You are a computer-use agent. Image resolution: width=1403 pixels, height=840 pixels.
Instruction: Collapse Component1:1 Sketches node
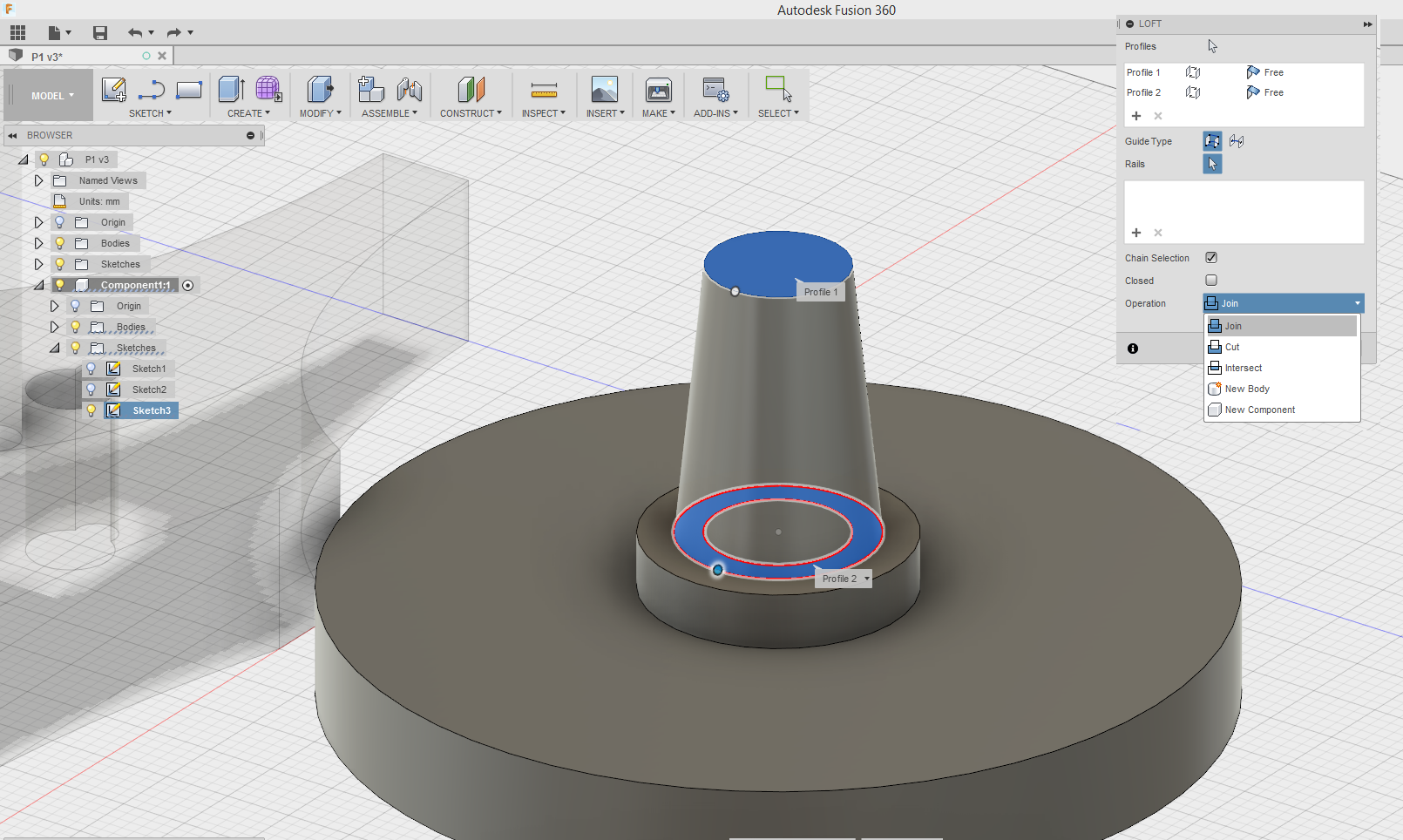(54, 348)
